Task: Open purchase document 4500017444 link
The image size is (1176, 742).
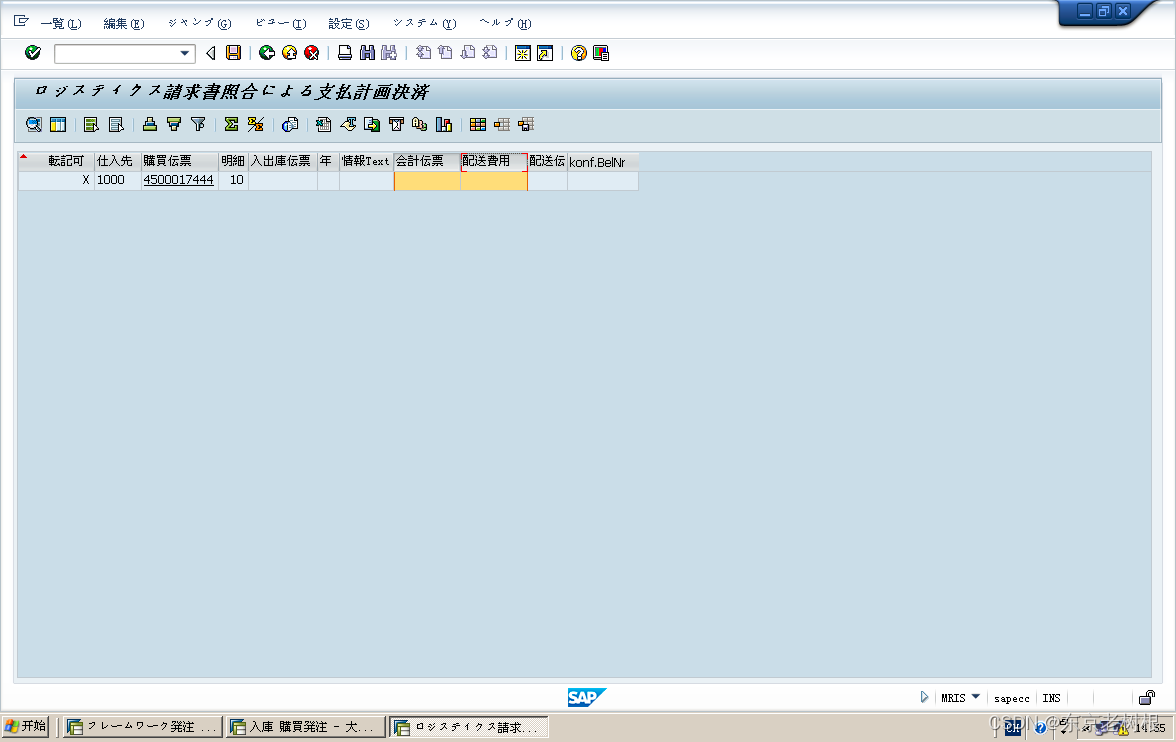Action: (178, 180)
